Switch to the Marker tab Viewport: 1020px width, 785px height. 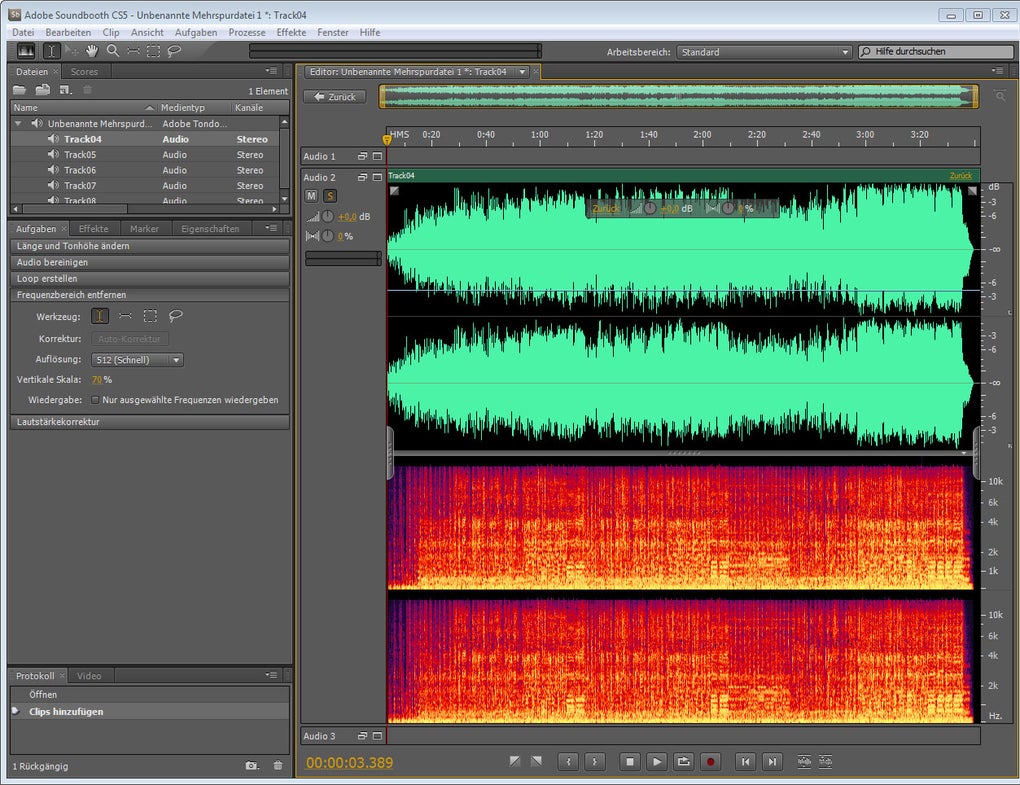click(144, 229)
